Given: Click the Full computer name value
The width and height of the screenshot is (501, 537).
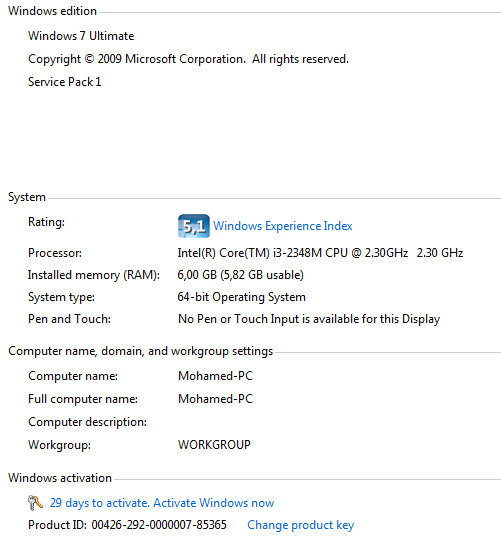Looking at the screenshot, I should pos(215,399).
